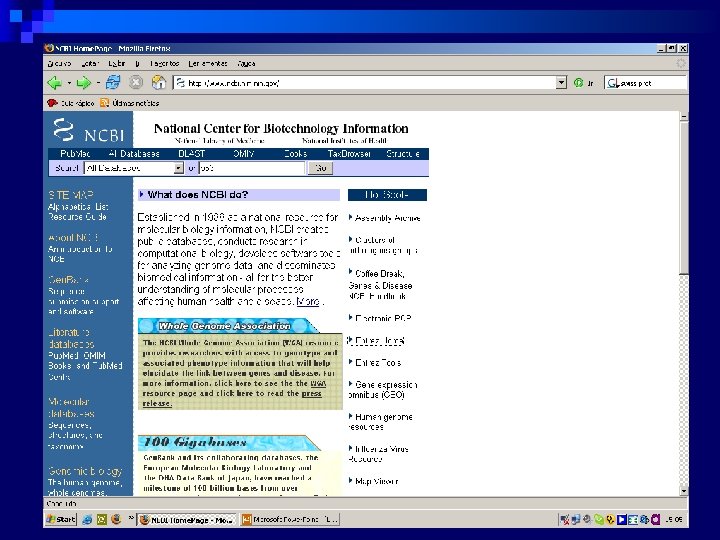Image resolution: width=720 pixels, height=540 pixels.
Task: Select the Structure navigation tab
Action: pyautogui.click(x=403, y=154)
